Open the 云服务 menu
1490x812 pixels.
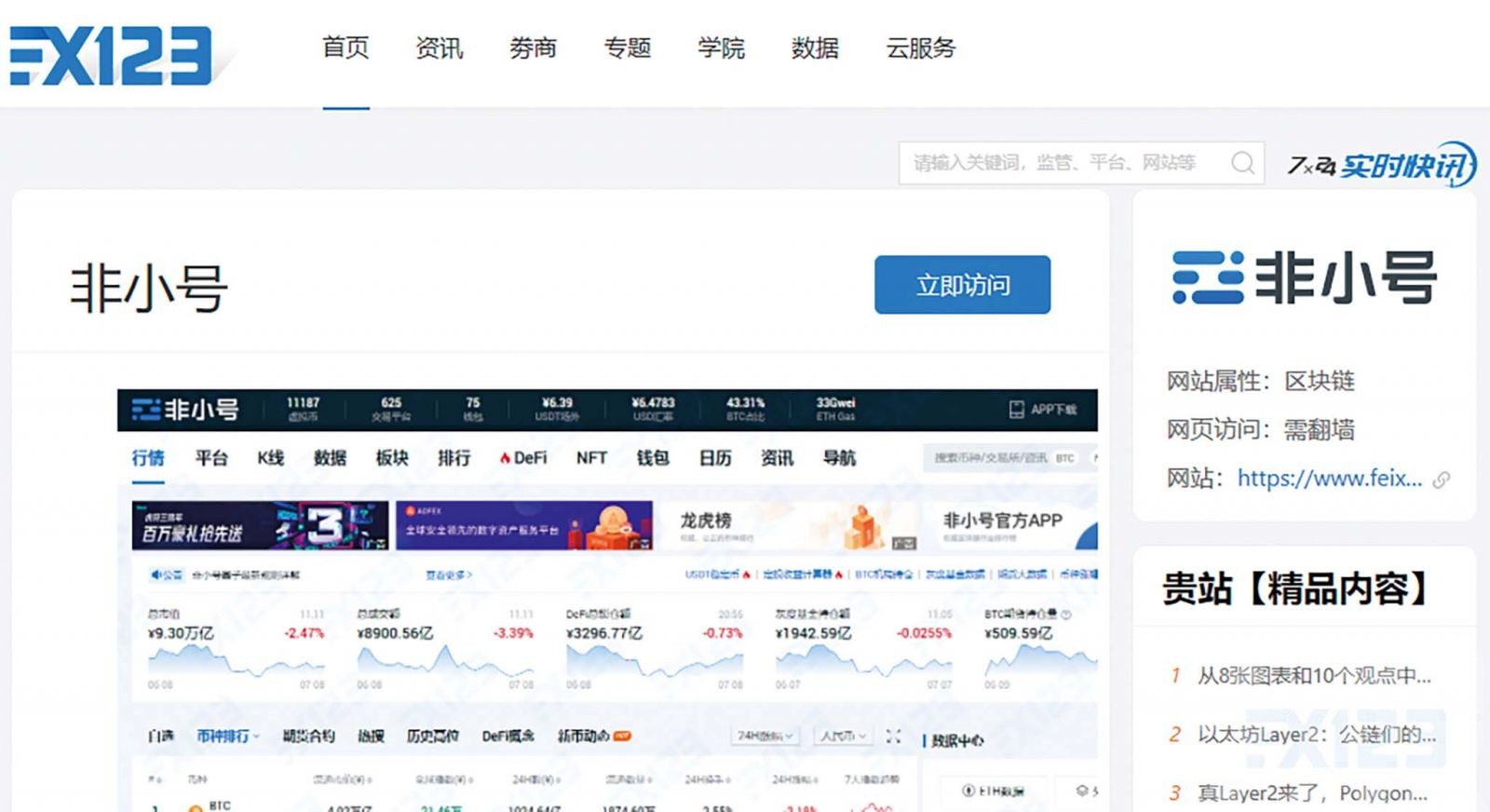[x=921, y=47]
